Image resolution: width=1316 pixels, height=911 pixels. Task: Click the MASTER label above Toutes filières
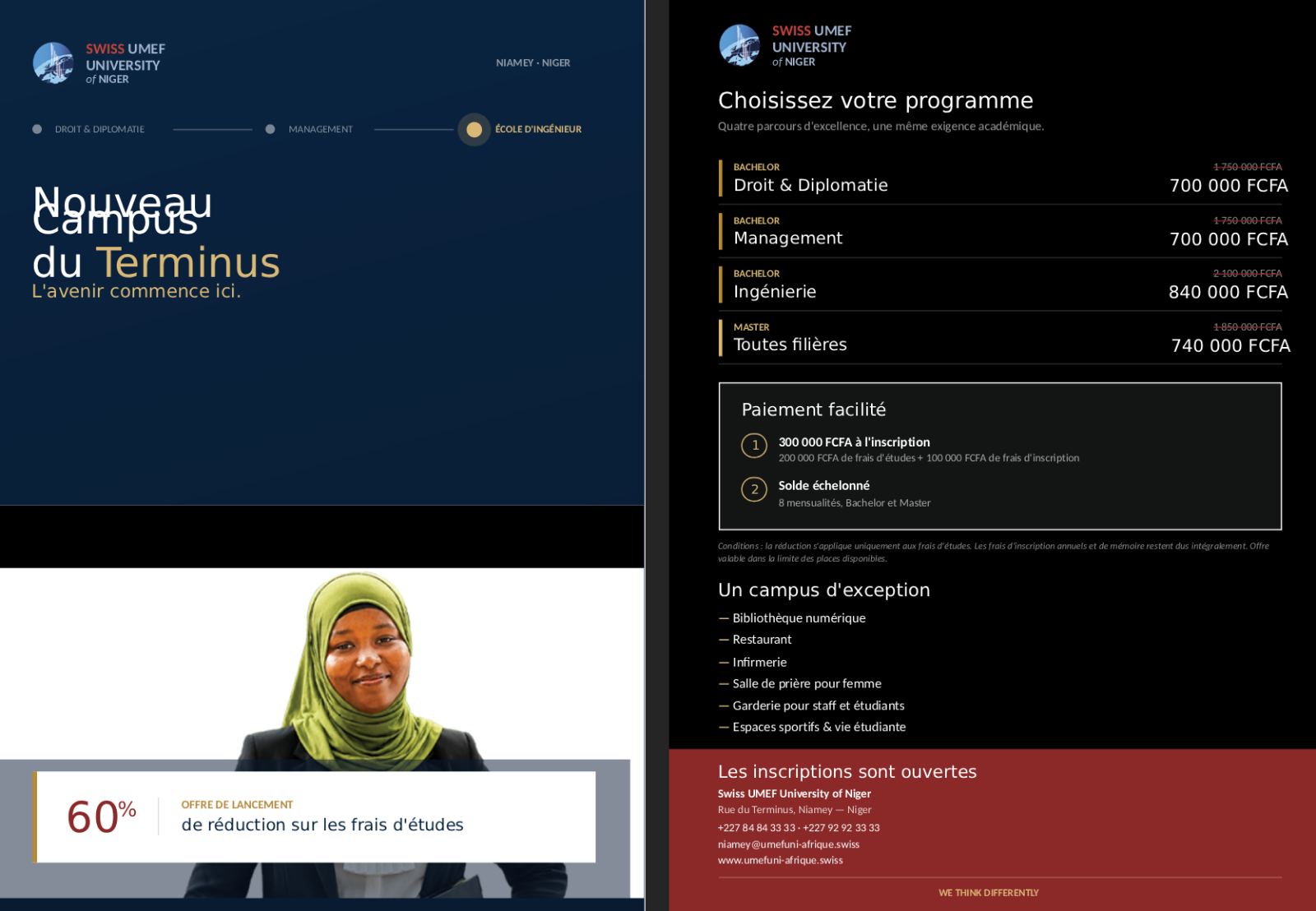tap(752, 327)
